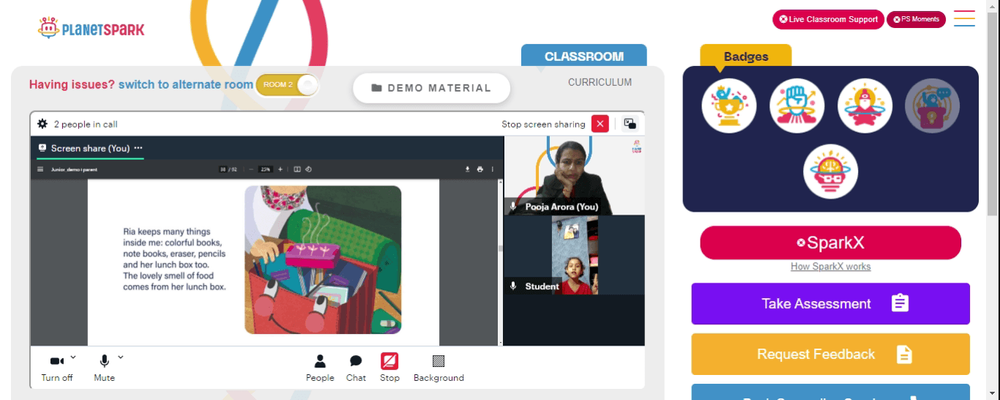The image size is (1000, 400).
Task: Click the story illustration of the school bag
Action: [323, 260]
